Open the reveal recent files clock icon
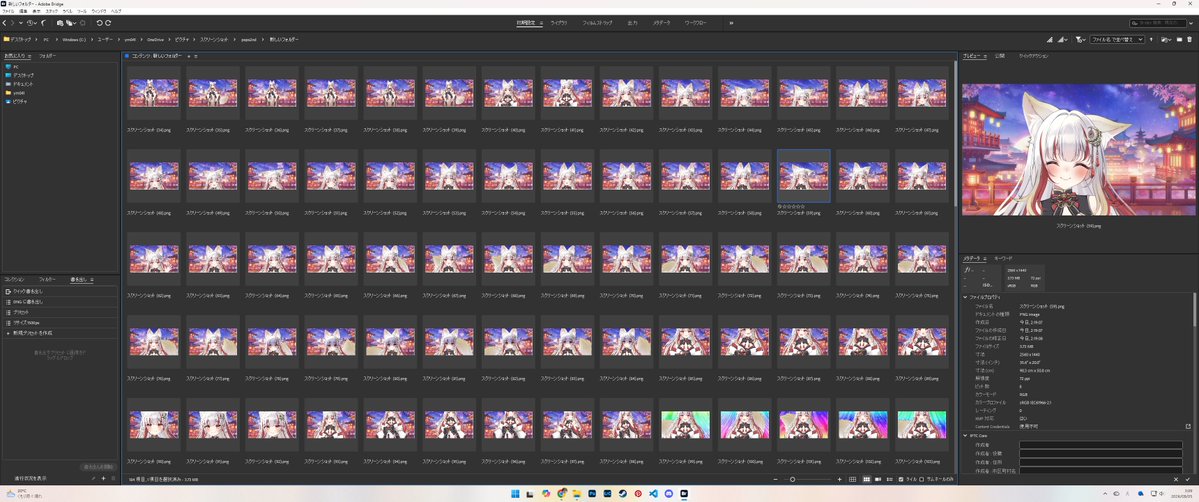1199x502 pixels. click(x=30, y=23)
